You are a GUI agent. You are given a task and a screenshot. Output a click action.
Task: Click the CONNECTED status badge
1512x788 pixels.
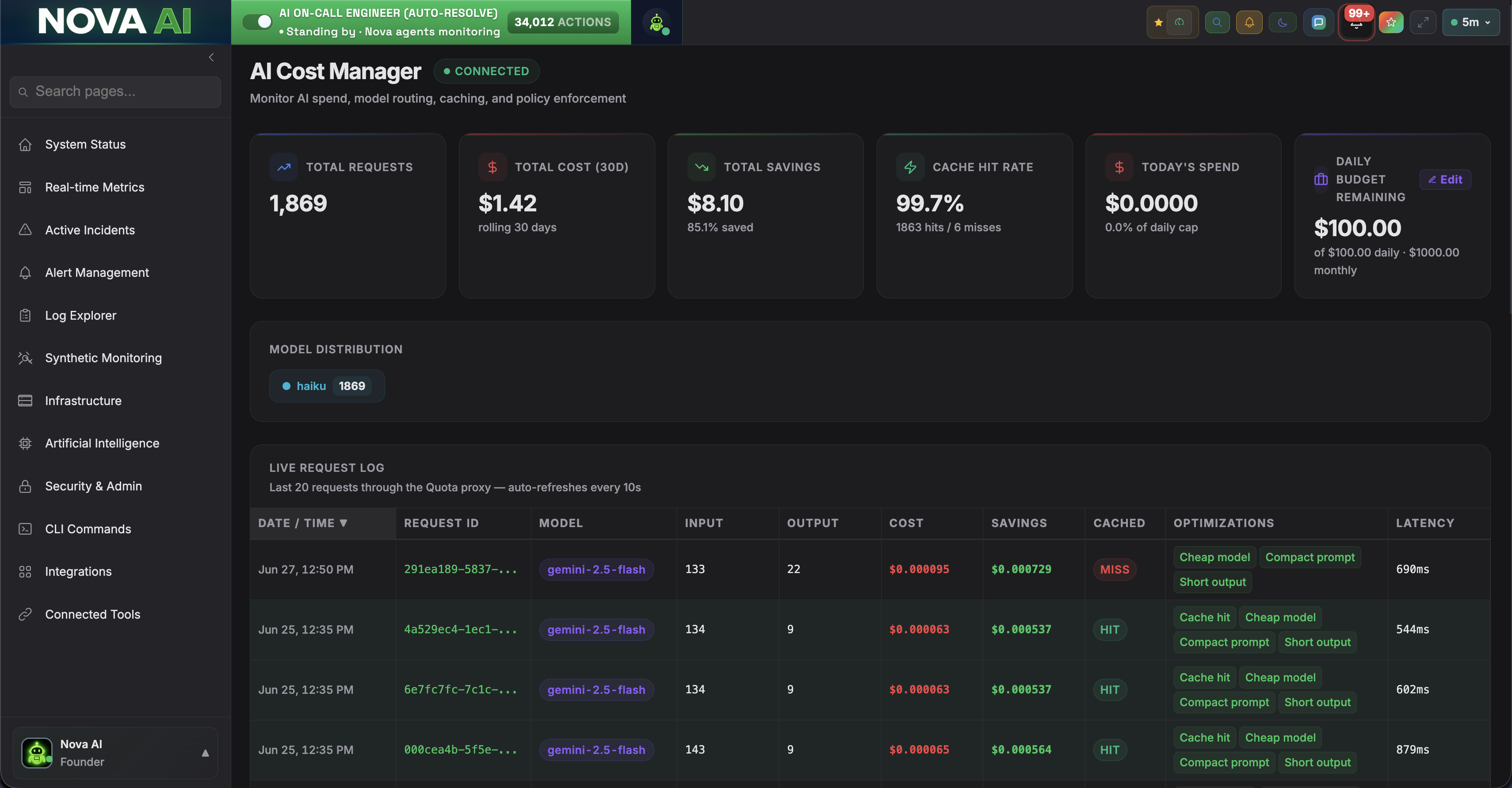click(487, 71)
